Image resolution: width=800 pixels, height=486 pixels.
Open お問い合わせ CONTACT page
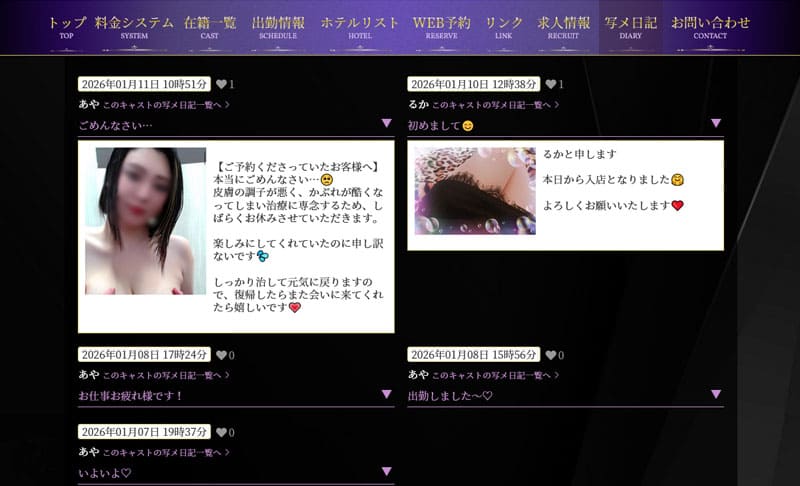(x=710, y=28)
